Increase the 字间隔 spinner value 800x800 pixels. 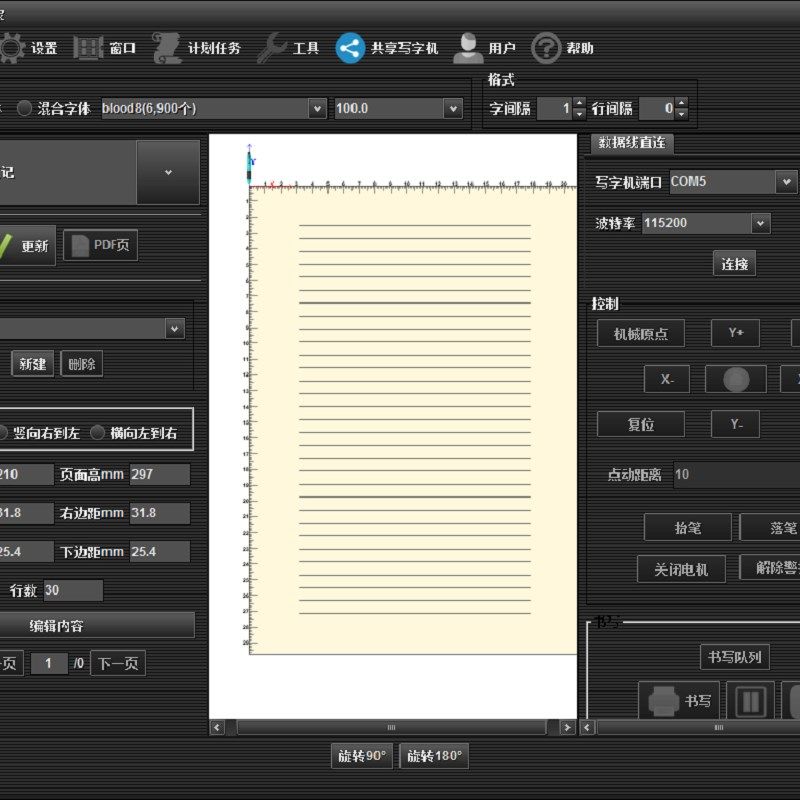click(579, 103)
